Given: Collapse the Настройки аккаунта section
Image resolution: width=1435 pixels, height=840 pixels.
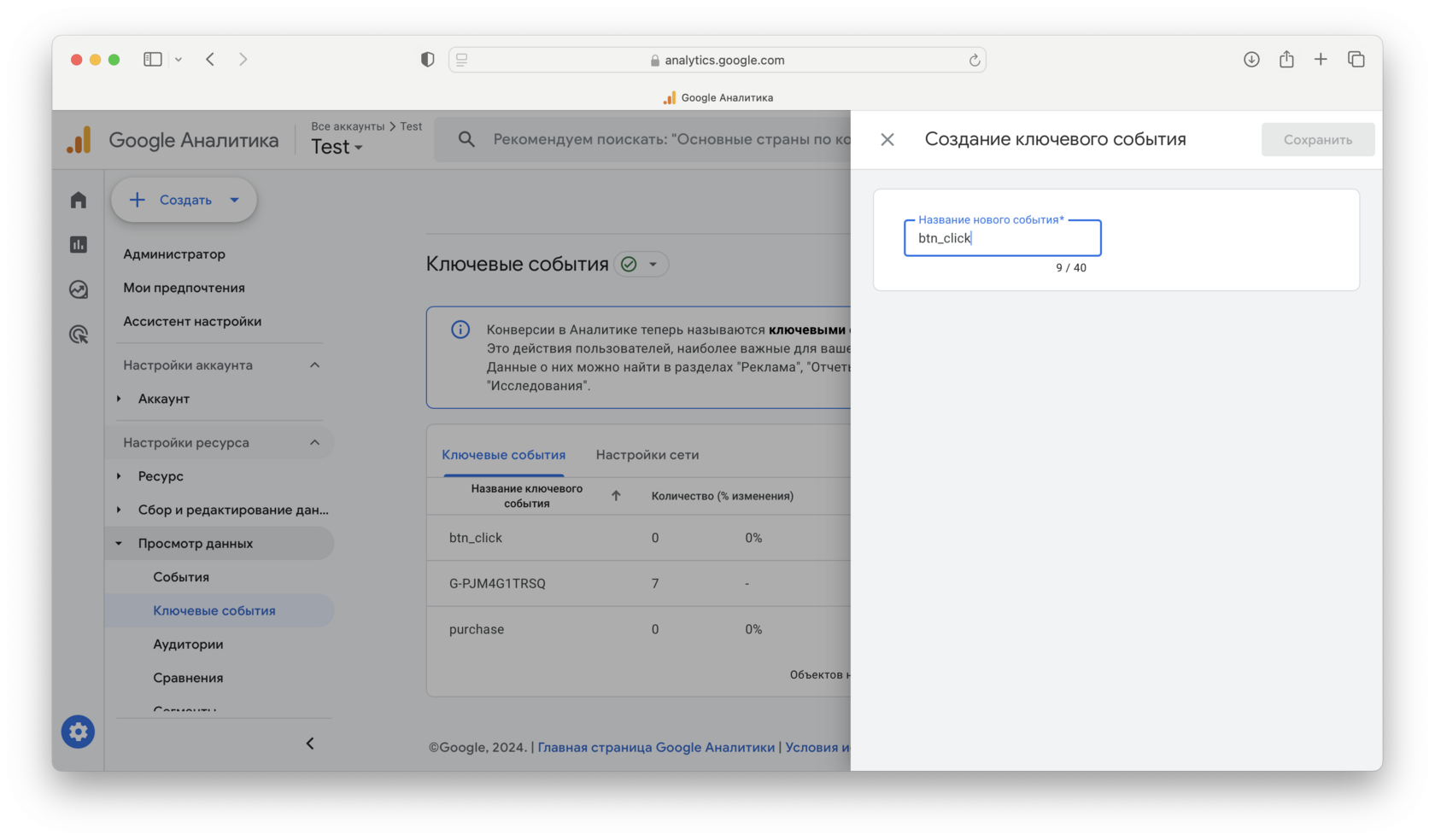Looking at the screenshot, I should (314, 365).
